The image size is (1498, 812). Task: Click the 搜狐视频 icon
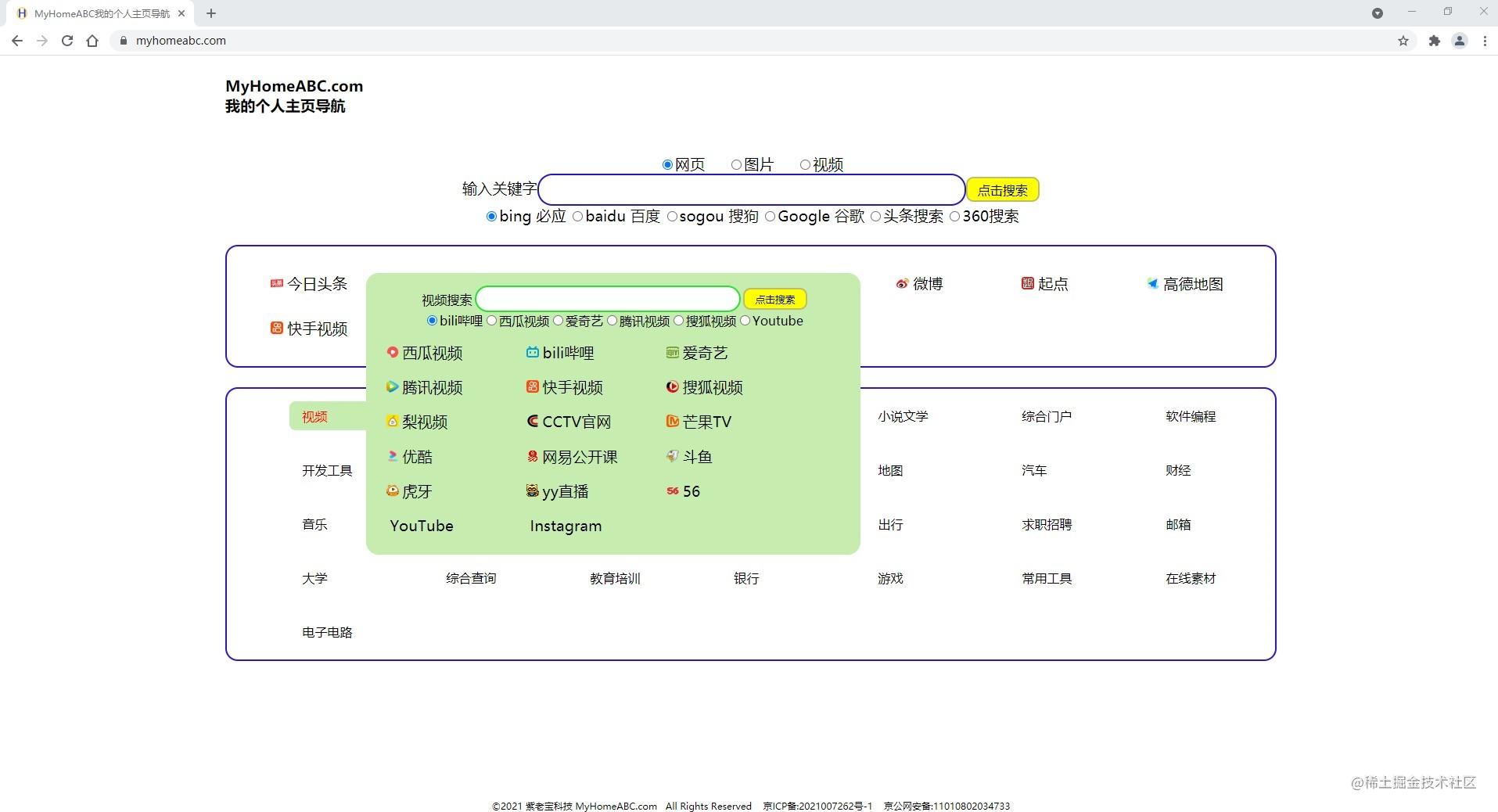point(672,386)
